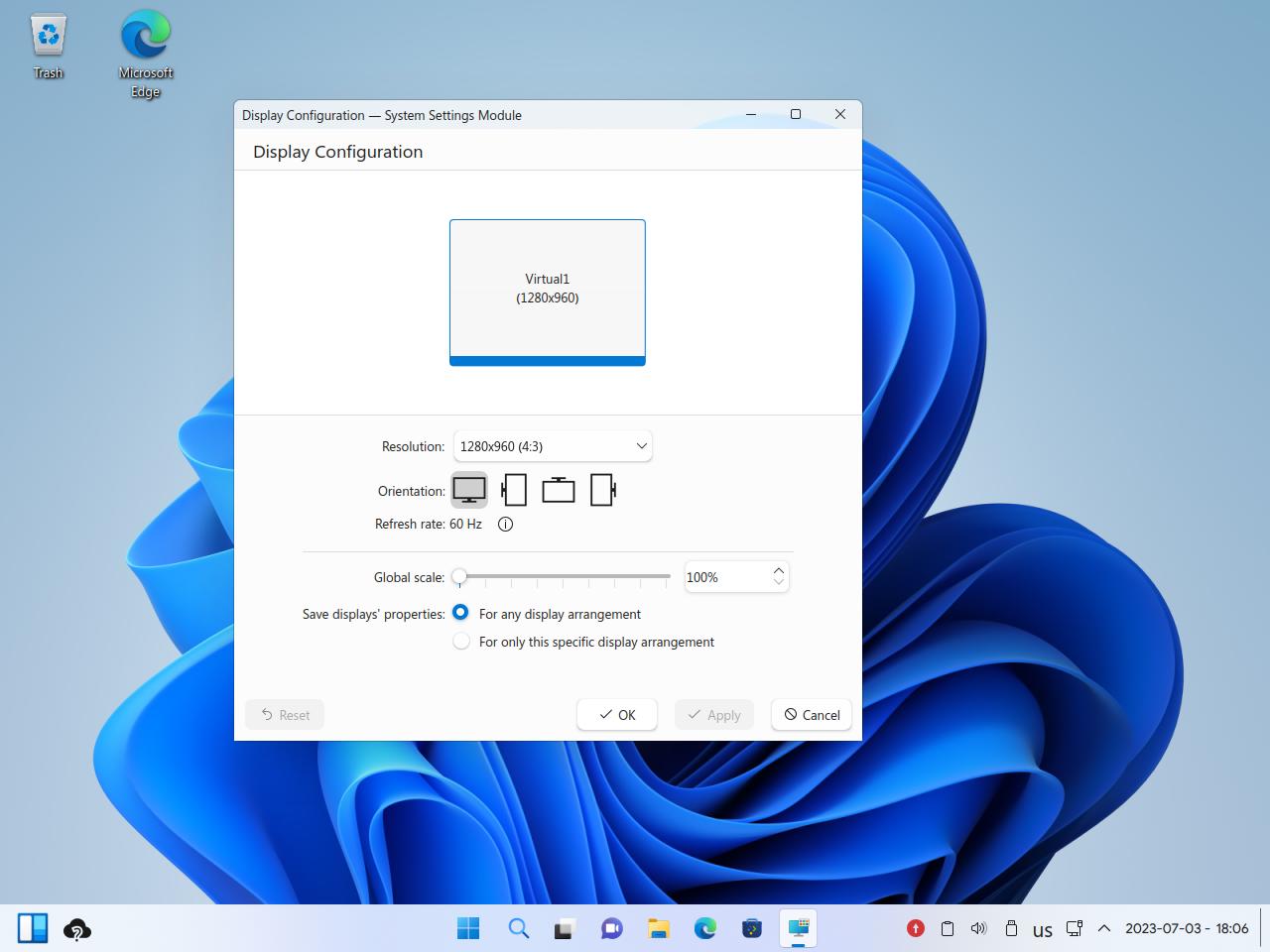Launch Edge from the taskbar
This screenshot has height=952, width=1270.
pos(705,928)
